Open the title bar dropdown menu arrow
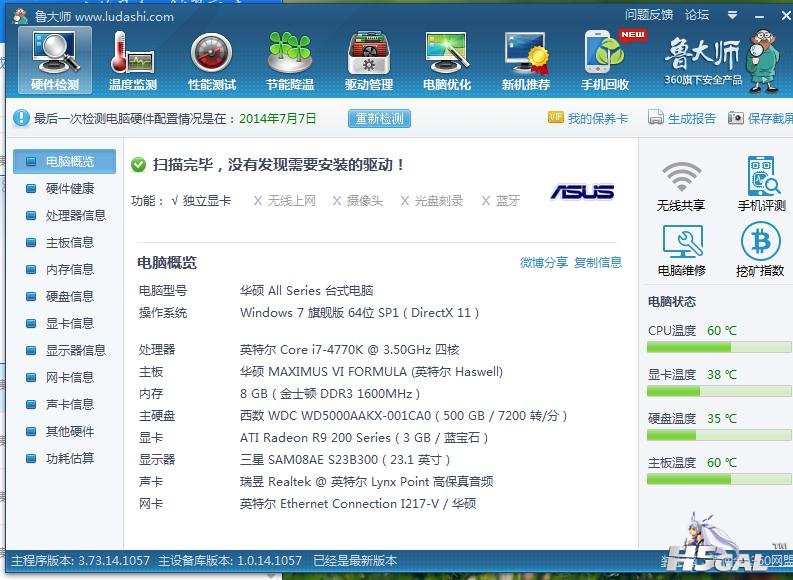 point(732,15)
